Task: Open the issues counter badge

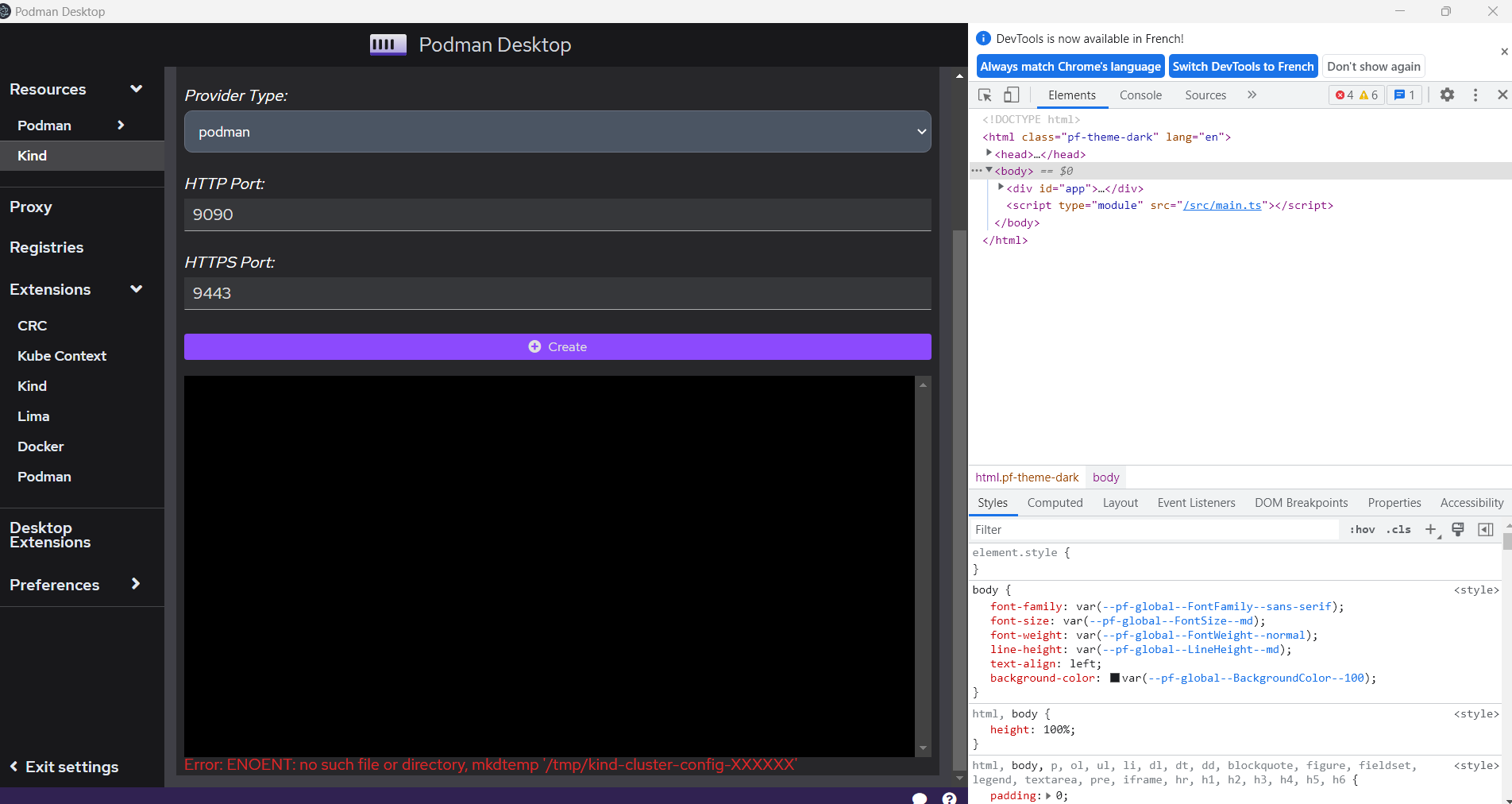Action: click(x=1405, y=95)
